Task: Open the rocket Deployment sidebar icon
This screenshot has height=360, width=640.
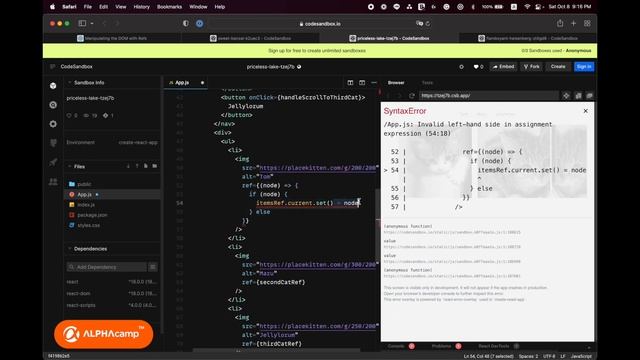Action: click(x=53, y=162)
